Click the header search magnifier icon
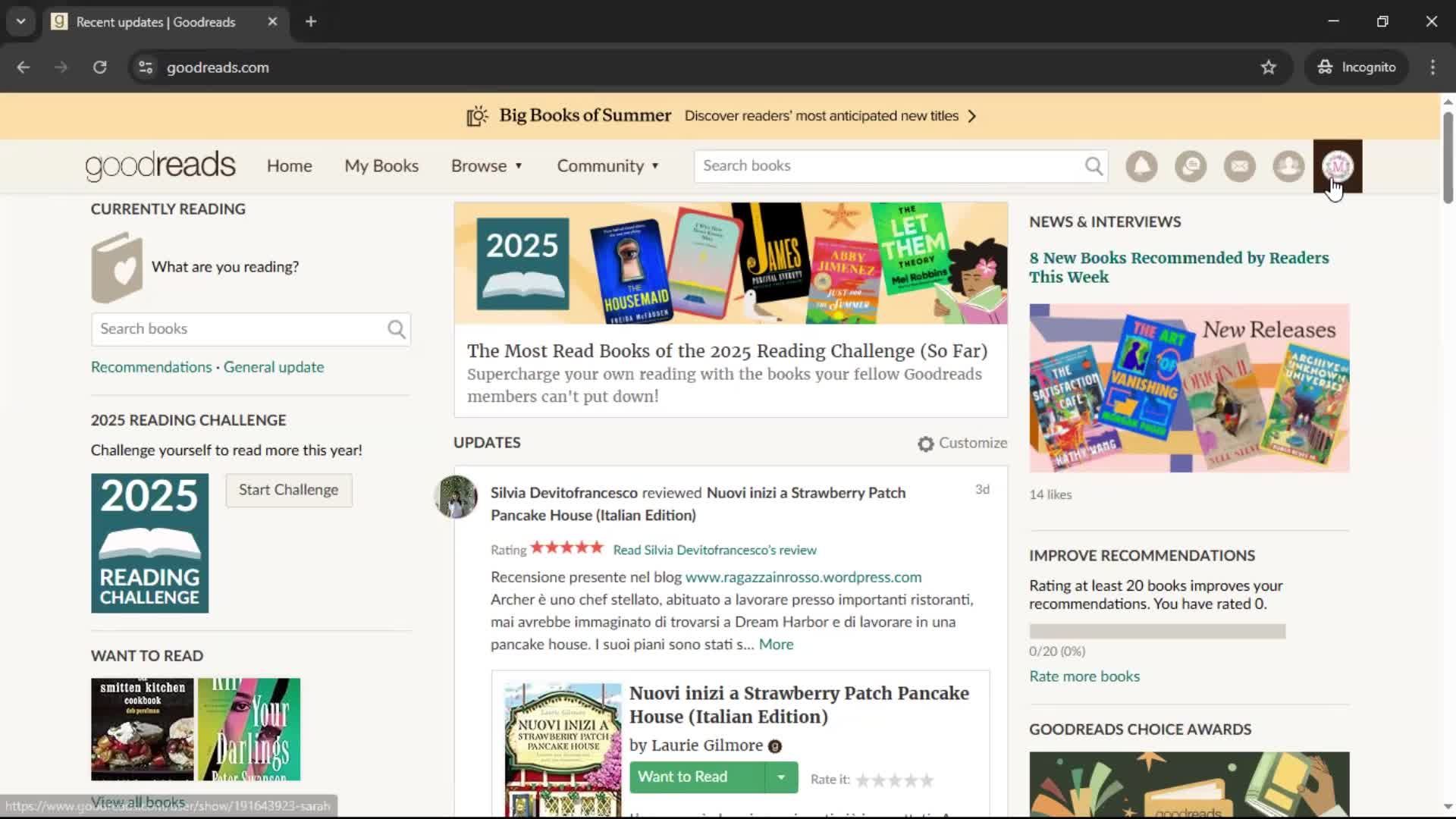 coord(1094,166)
